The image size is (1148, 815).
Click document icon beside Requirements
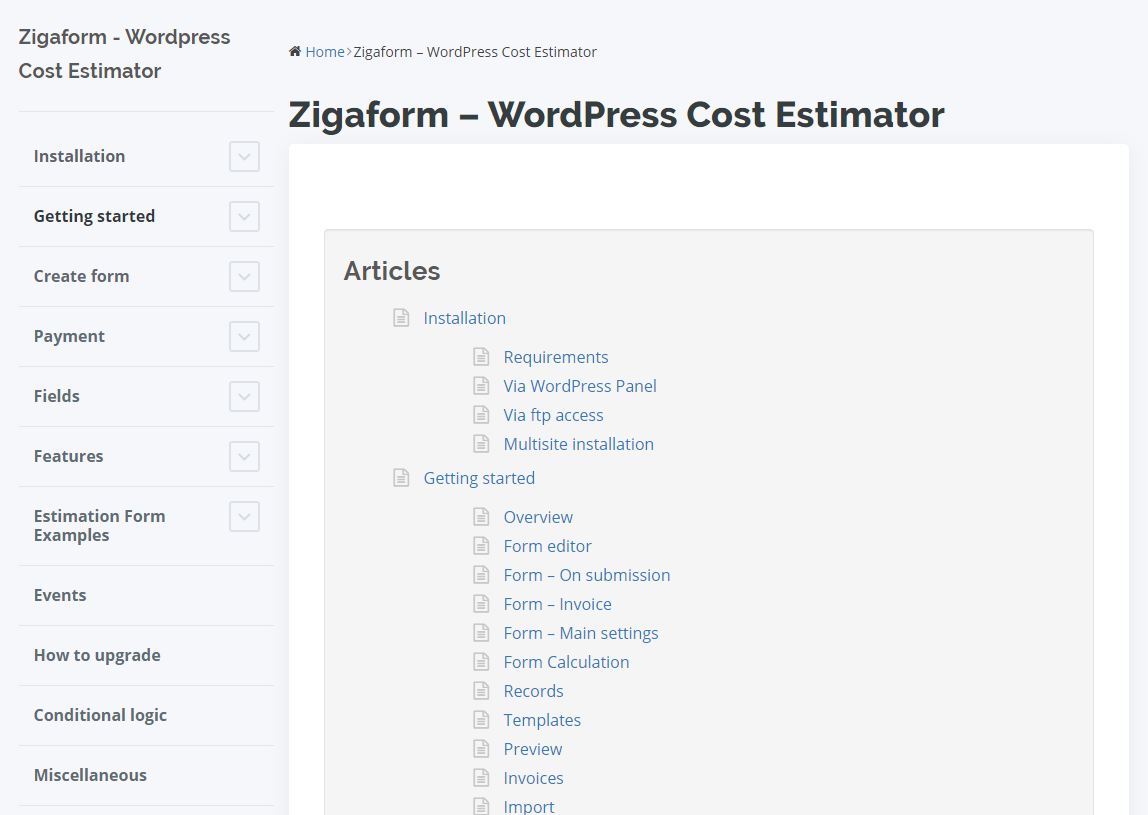pos(481,357)
